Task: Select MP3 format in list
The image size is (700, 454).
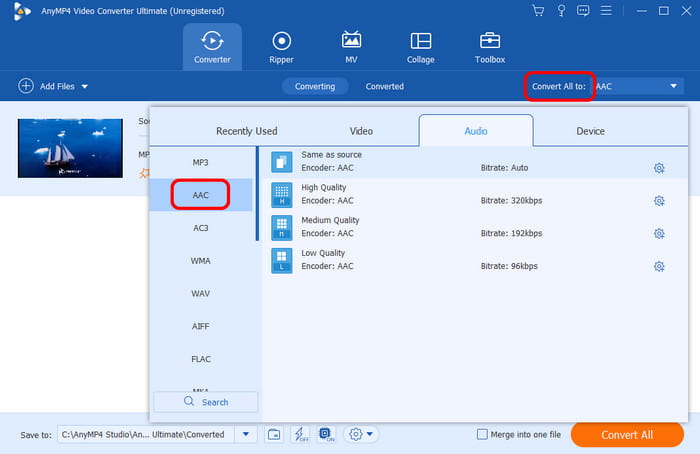Action: point(200,162)
